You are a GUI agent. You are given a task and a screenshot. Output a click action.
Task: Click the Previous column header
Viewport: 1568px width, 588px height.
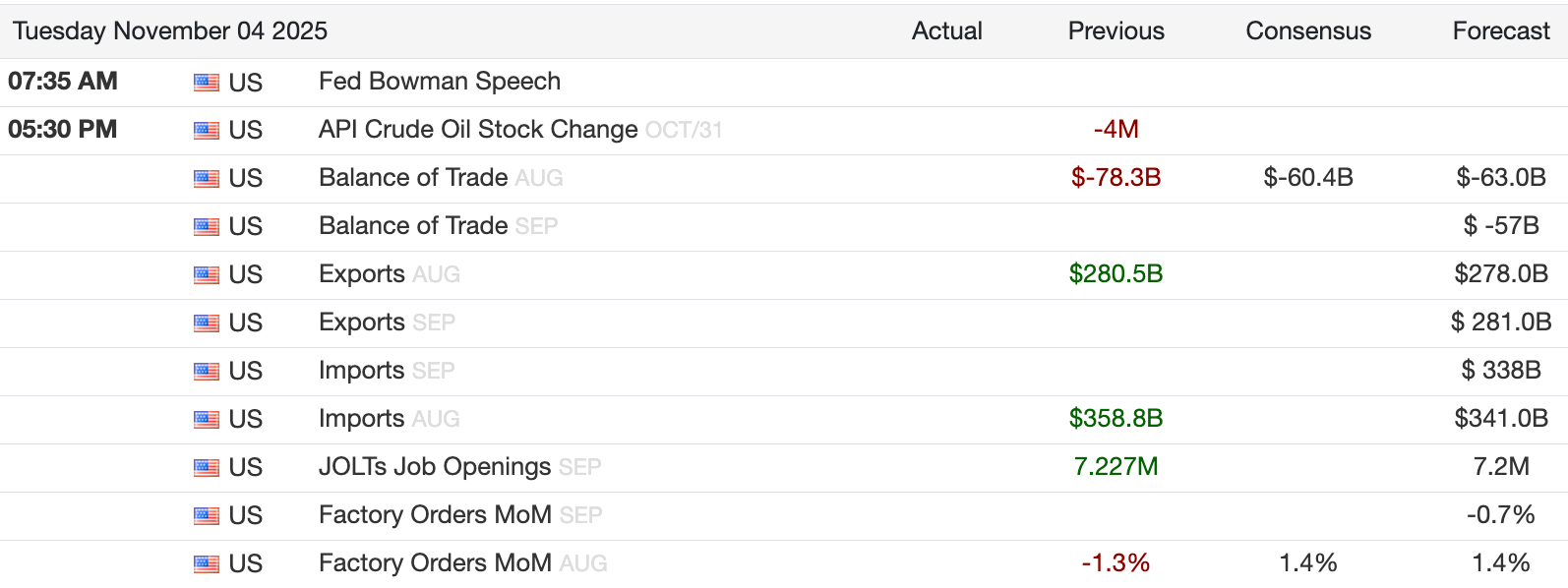click(1116, 31)
